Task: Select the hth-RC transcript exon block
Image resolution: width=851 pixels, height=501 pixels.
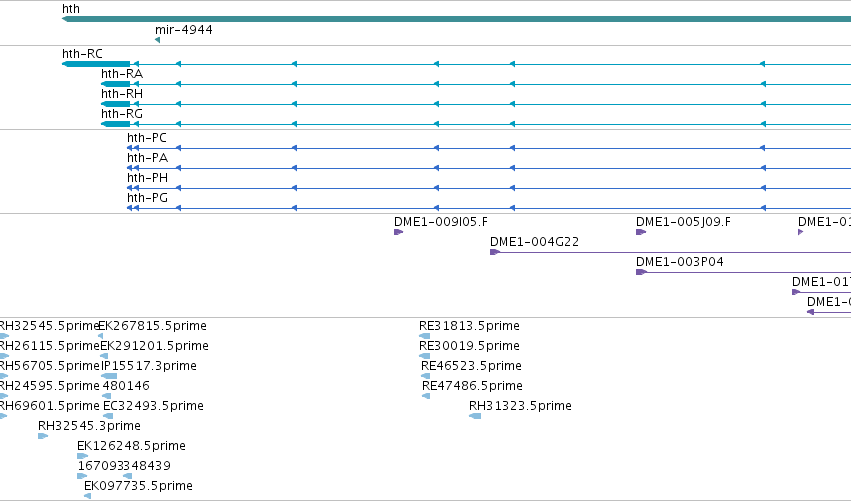Action: [x=96, y=64]
